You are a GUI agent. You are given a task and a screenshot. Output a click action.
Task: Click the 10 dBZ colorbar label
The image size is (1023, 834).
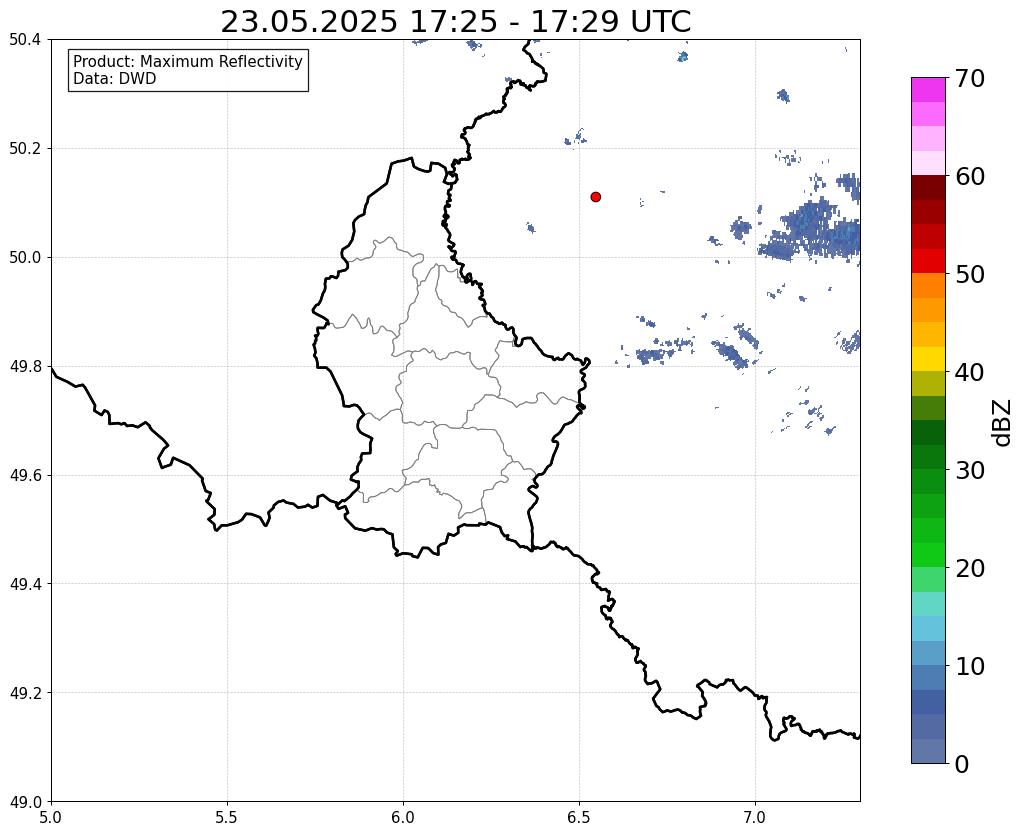click(x=970, y=666)
